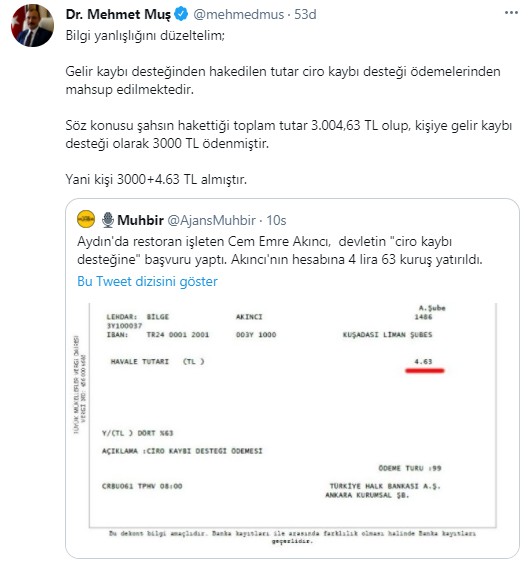Click the yellow Muhbir account avatar

click(x=86, y=219)
